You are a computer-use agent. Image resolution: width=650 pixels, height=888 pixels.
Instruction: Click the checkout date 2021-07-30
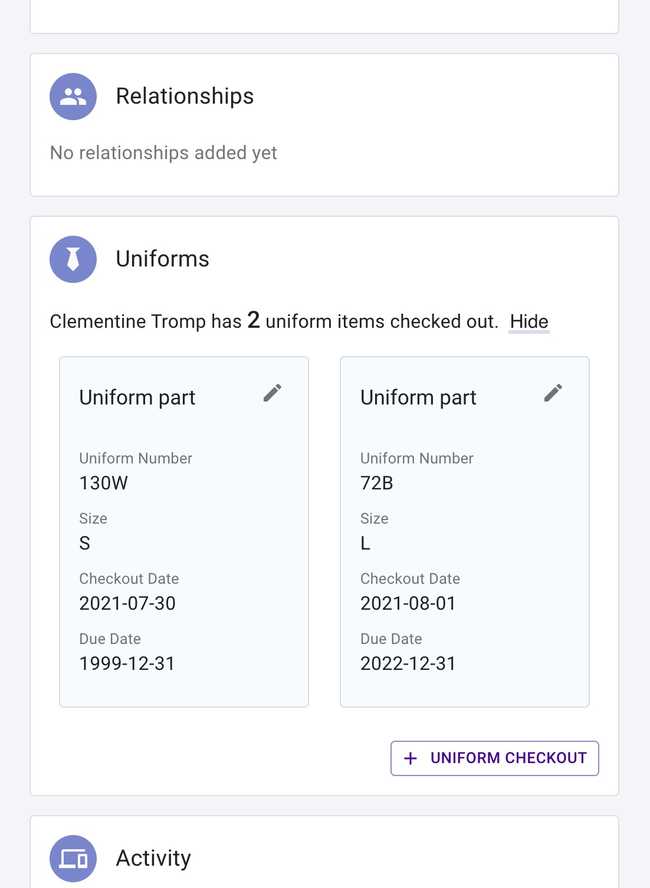127,603
